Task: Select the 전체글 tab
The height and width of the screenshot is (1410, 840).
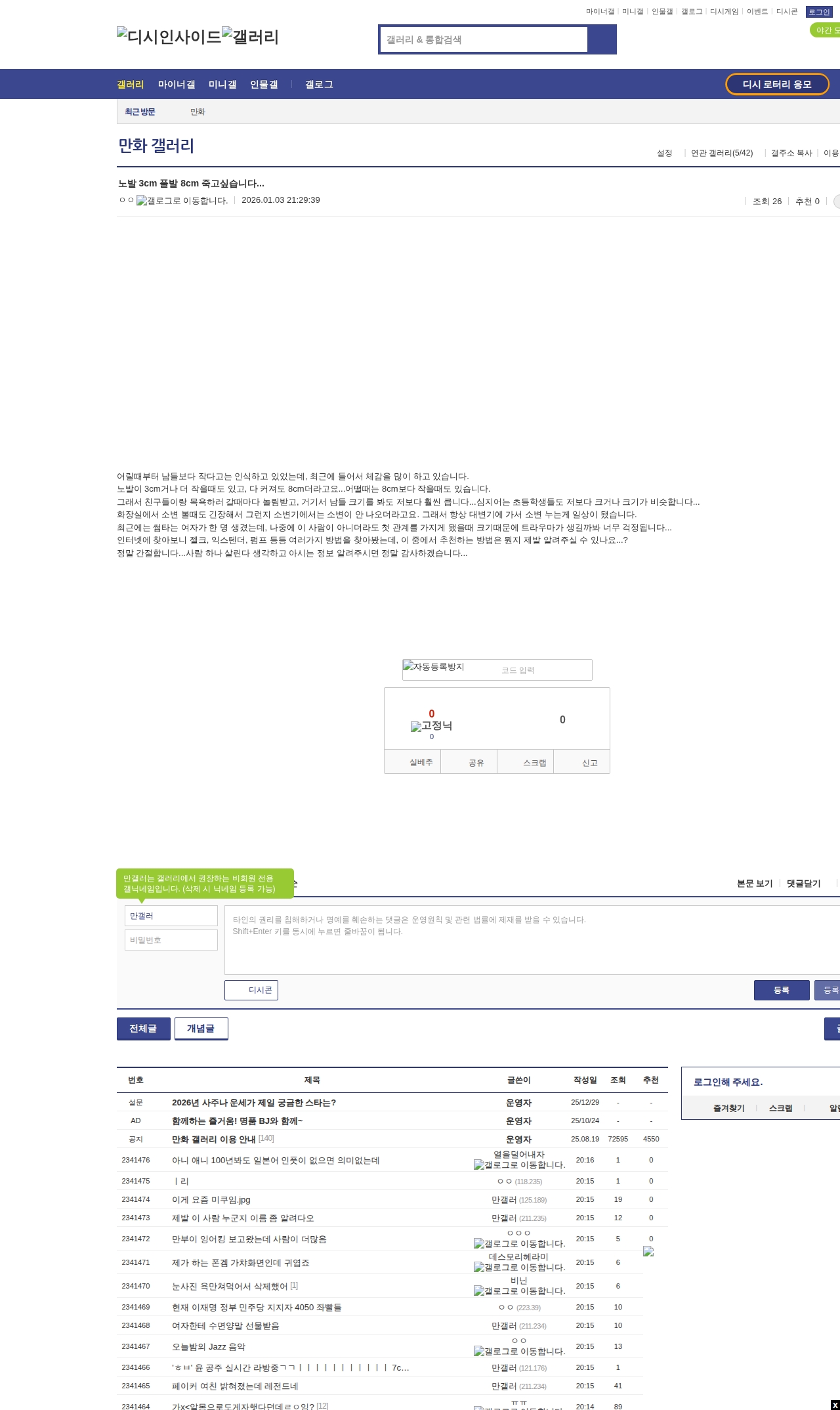Action: point(144,1029)
